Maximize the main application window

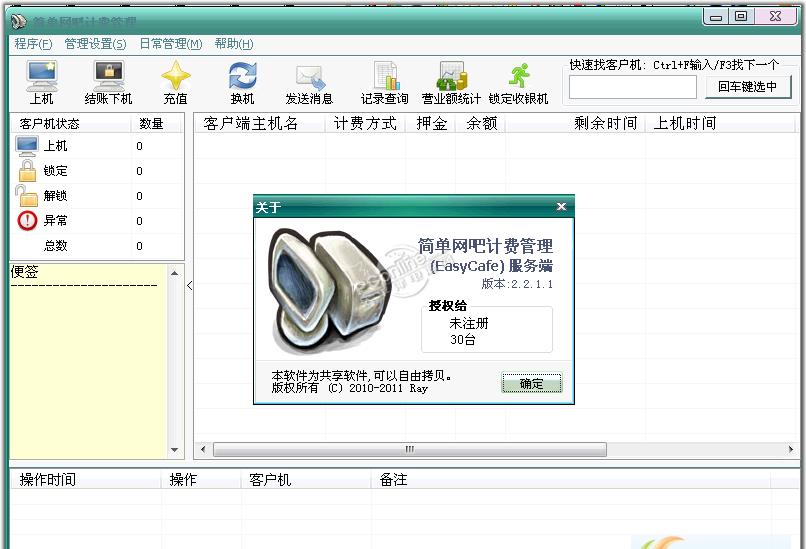pos(741,16)
